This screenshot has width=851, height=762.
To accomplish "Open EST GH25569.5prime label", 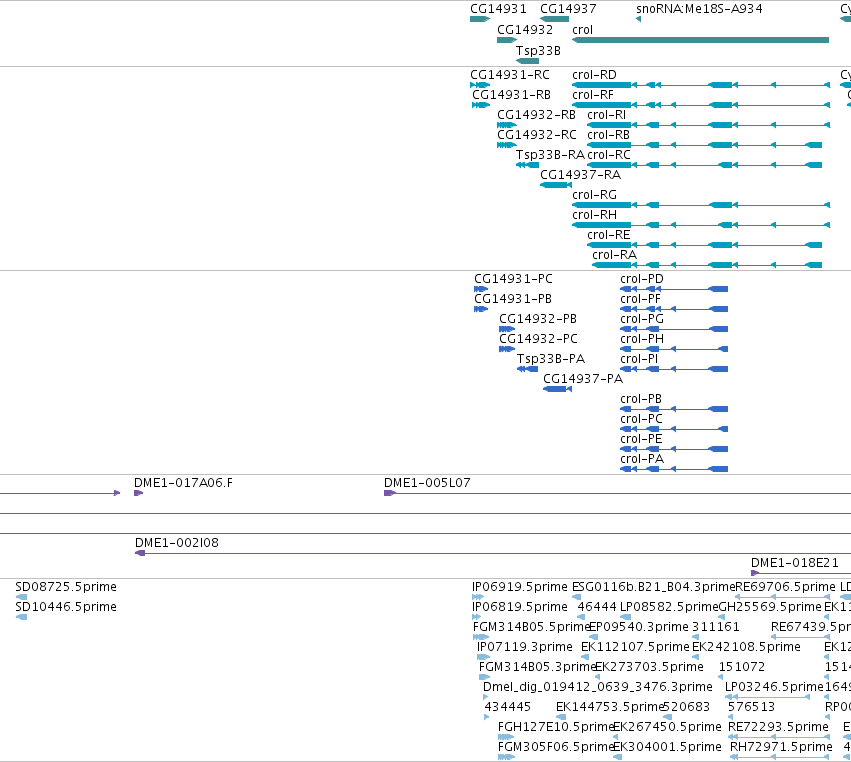I will tap(770, 607).
